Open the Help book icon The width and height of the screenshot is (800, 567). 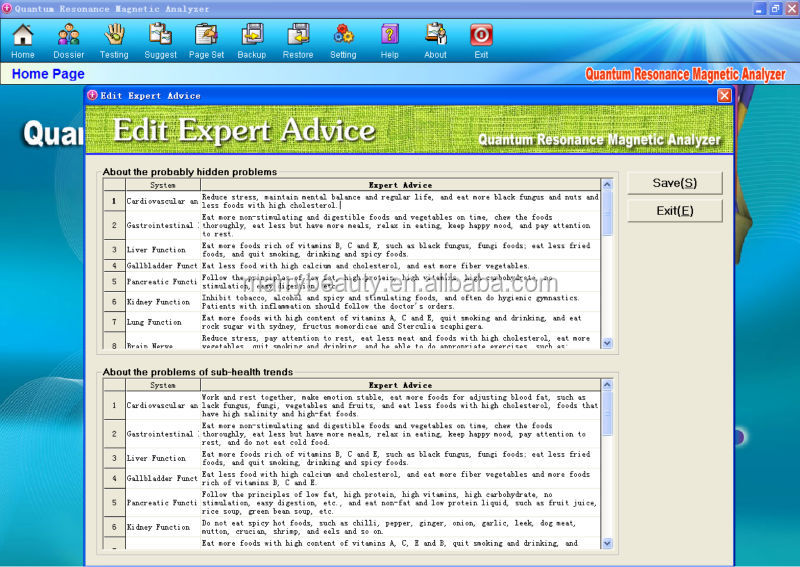pos(389,36)
